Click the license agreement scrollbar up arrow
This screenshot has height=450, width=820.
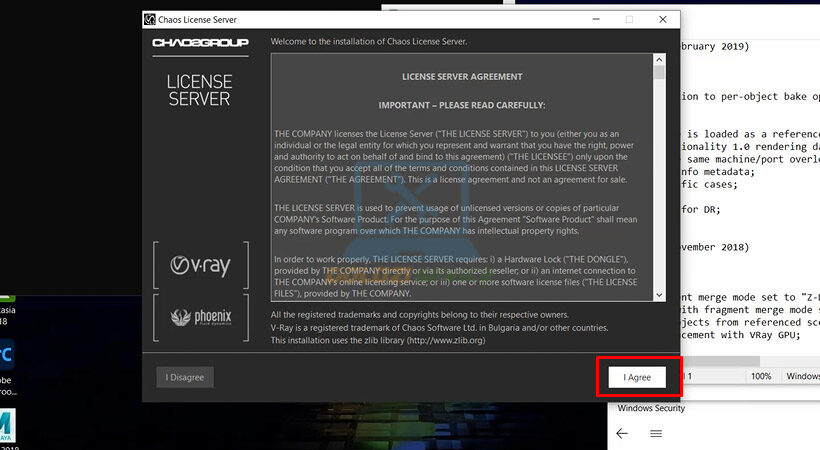[659, 59]
